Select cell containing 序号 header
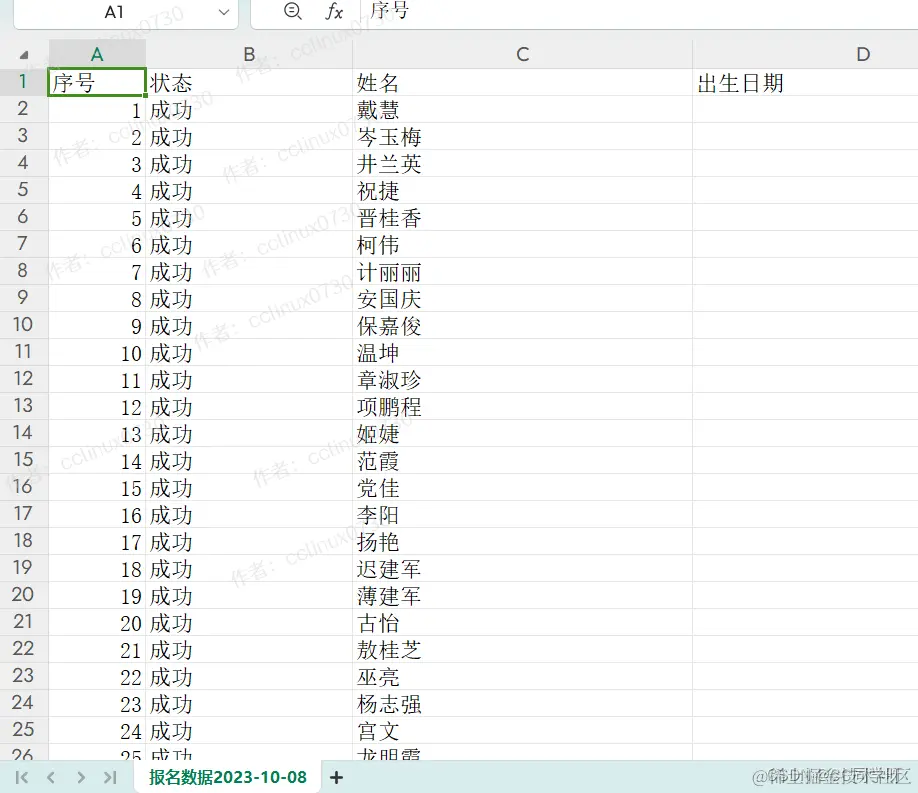The height and width of the screenshot is (793, 918). click(97, 82)
